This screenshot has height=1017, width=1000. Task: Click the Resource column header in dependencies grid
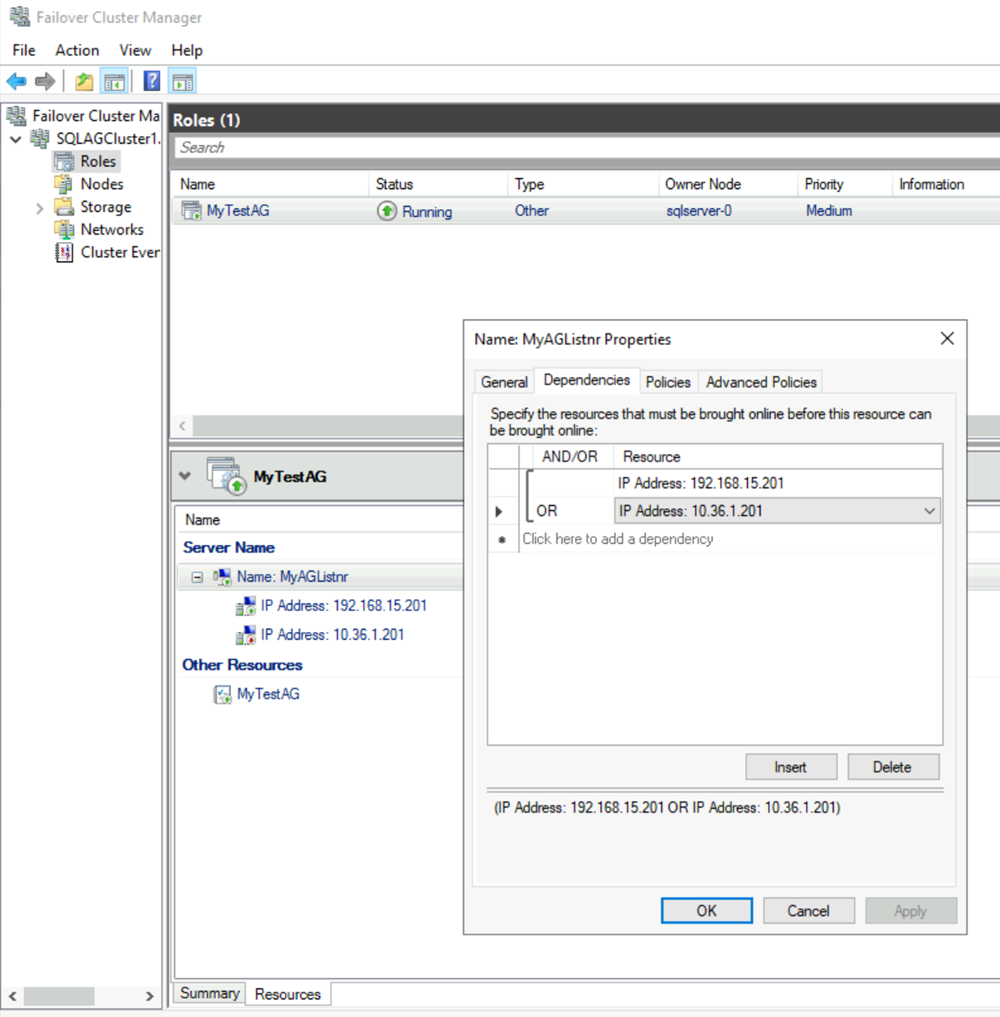[x=778, y=457]
